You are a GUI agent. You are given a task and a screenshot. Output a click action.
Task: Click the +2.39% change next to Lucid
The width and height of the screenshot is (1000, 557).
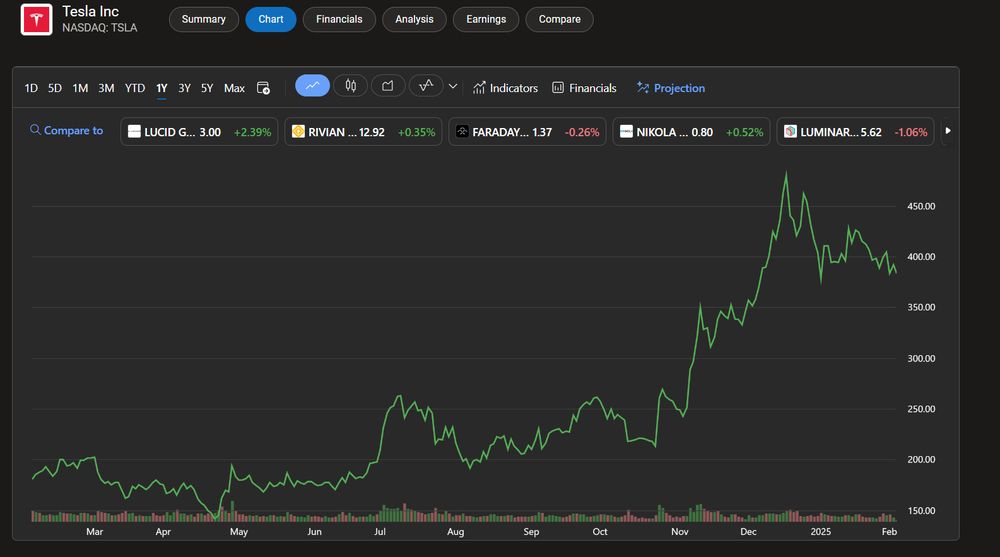click(x=253, y=132)
